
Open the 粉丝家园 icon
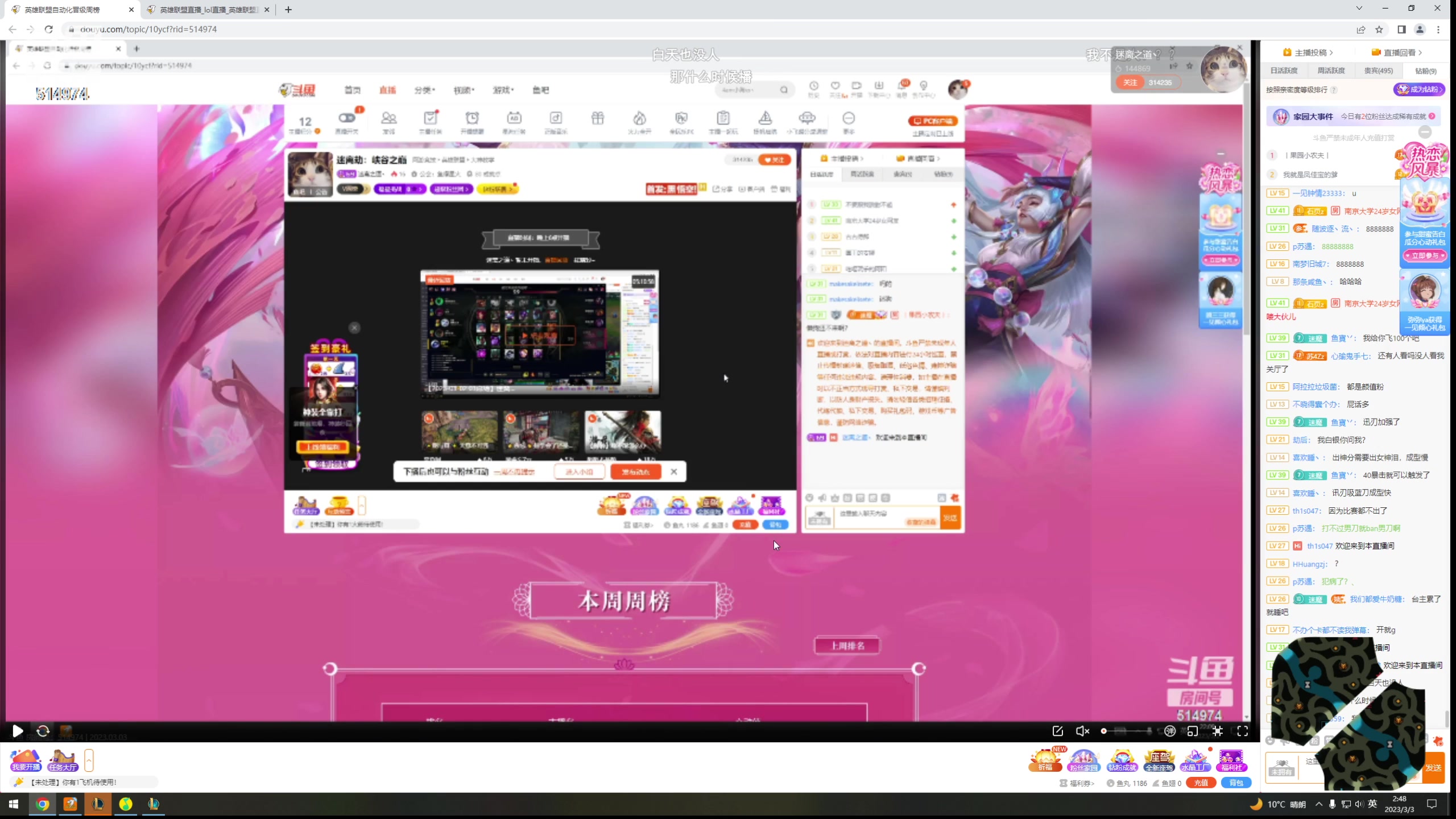pos(1083,760)
